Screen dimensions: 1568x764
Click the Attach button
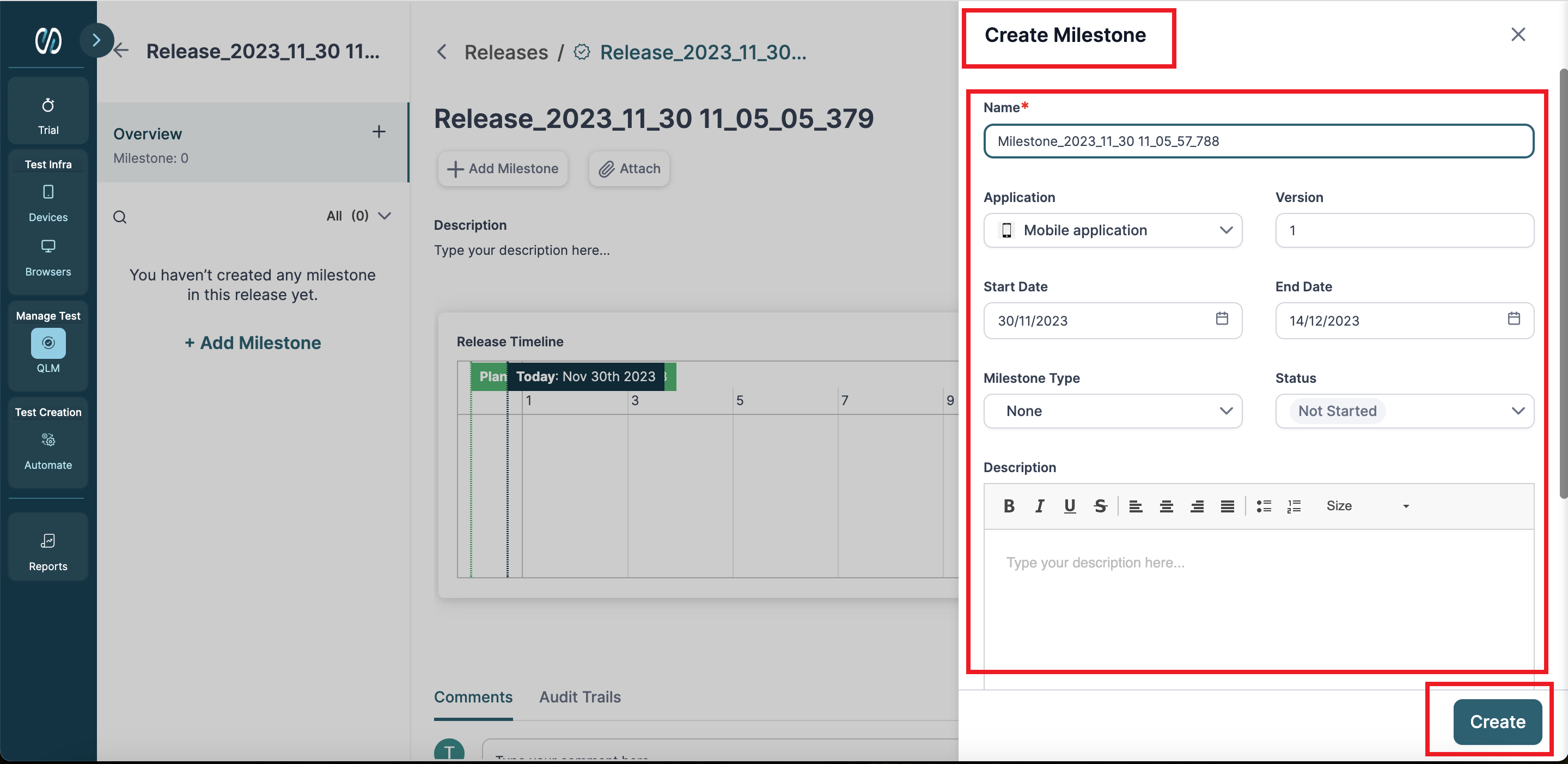pos(630,169)
